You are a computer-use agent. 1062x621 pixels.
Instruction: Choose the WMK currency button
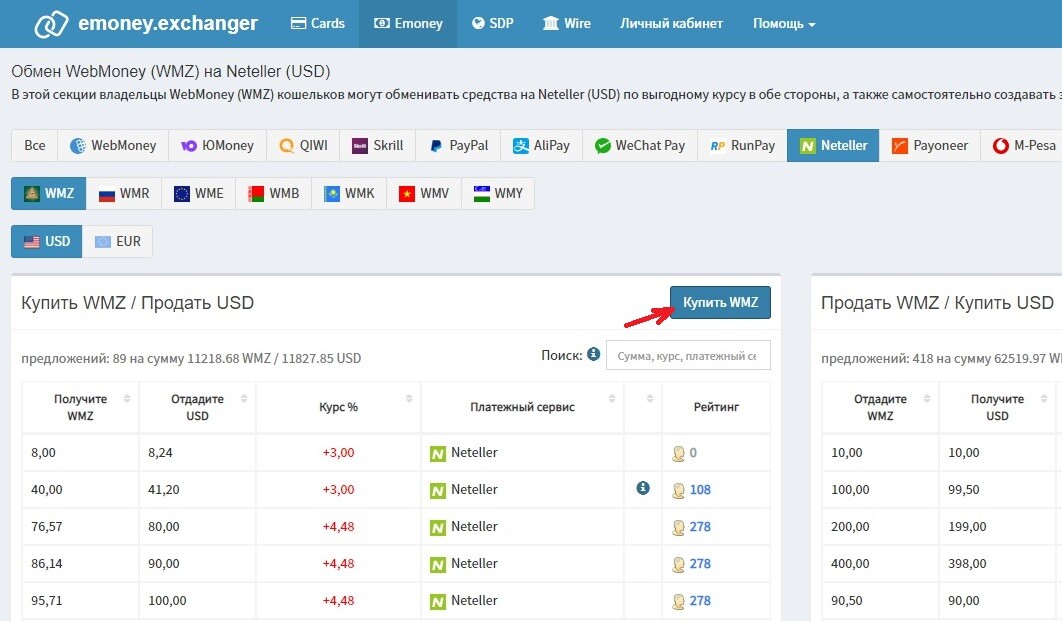349,194
